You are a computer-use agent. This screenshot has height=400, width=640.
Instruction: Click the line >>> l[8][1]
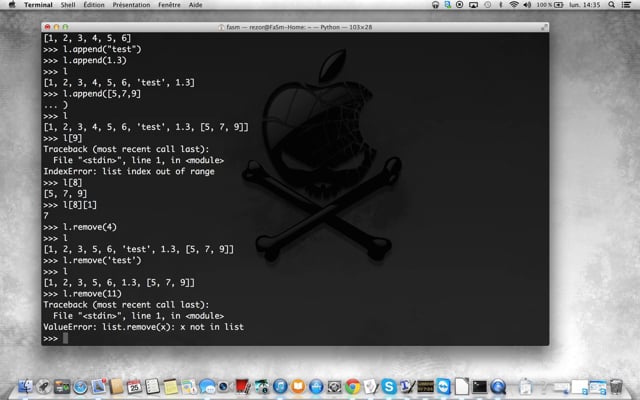pos(70,205)
